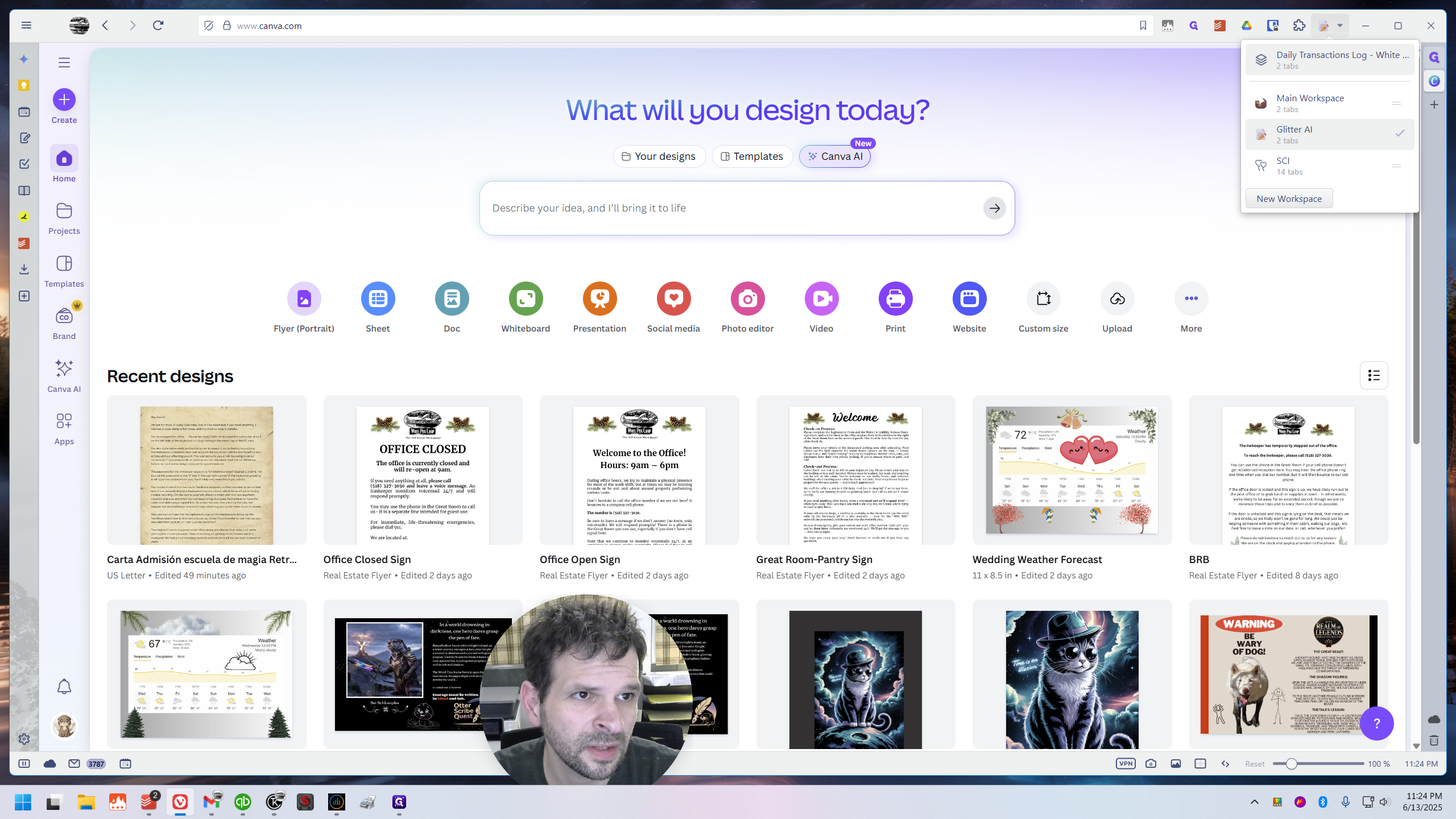Open Apps in Canva sidebar

pyautogui.click(x=64, y=428)
